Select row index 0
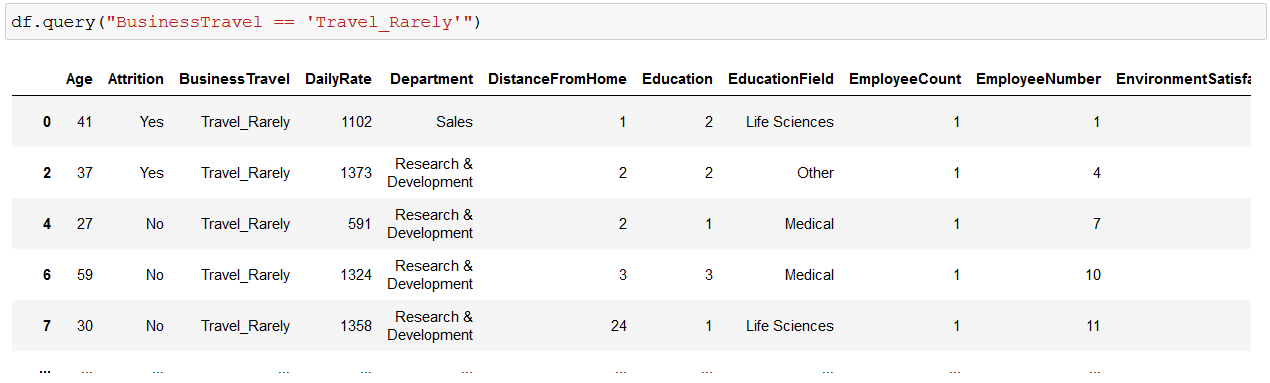The image size is (1270, 383). click(x=47, y=122)
